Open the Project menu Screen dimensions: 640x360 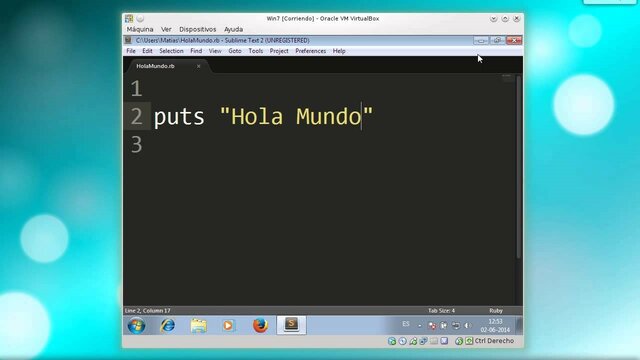tap(279, 51)
